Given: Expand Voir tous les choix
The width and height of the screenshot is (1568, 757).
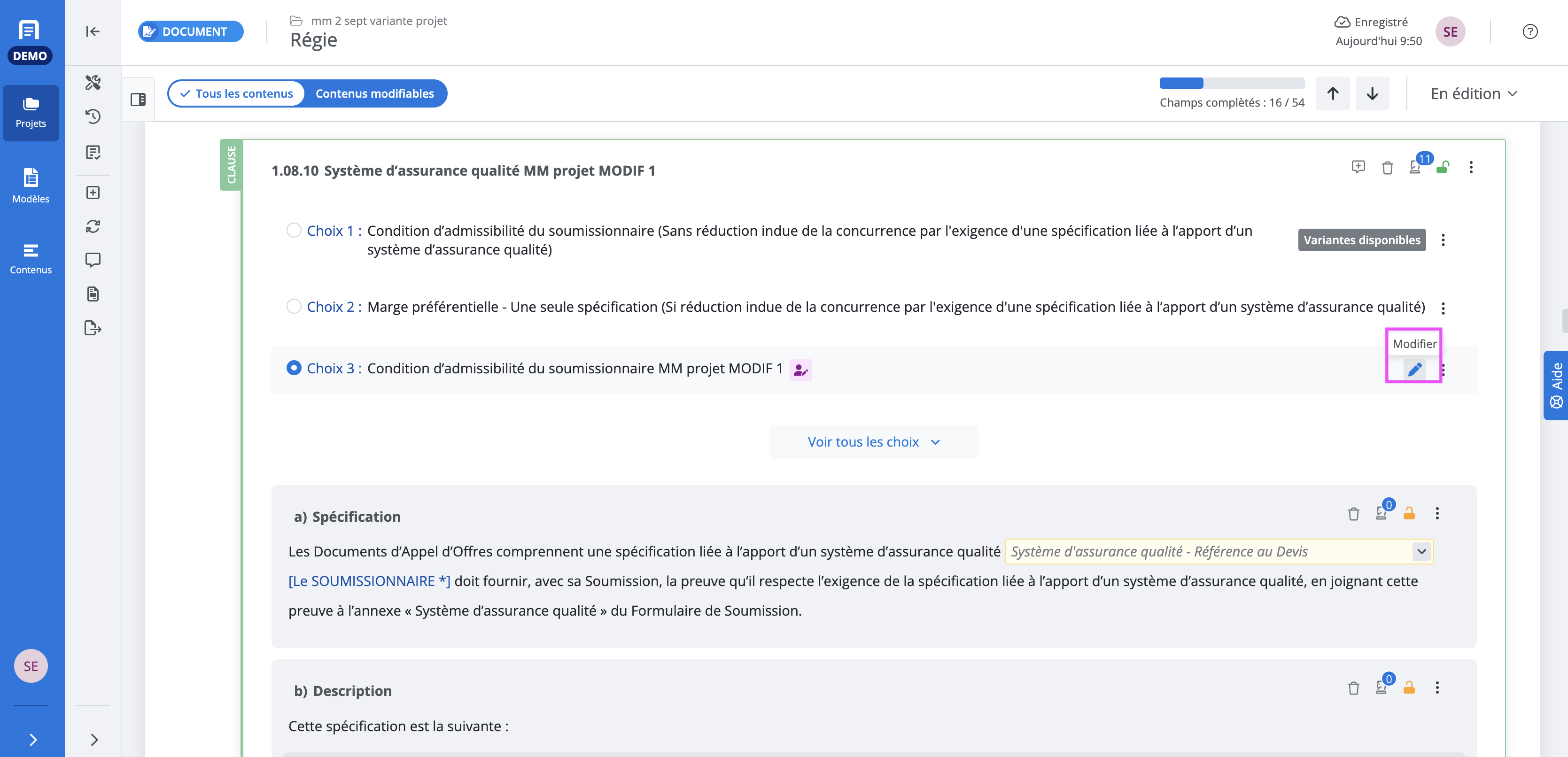Looking at the screenshot, I should (873, 442).
